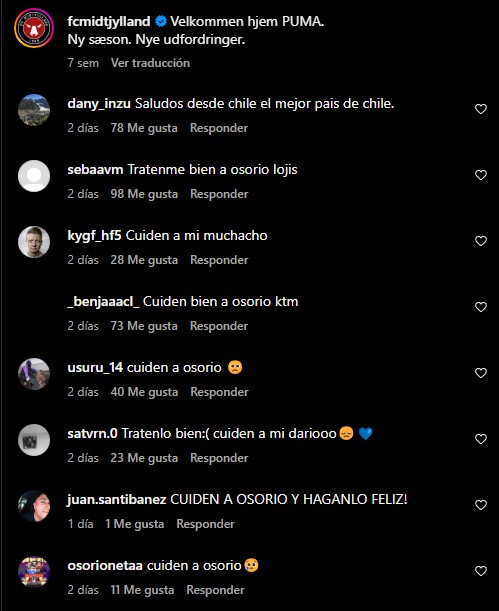Heart osorionetaa's comment
Viewport: 499px width, 611px height.
coord(481,571)
